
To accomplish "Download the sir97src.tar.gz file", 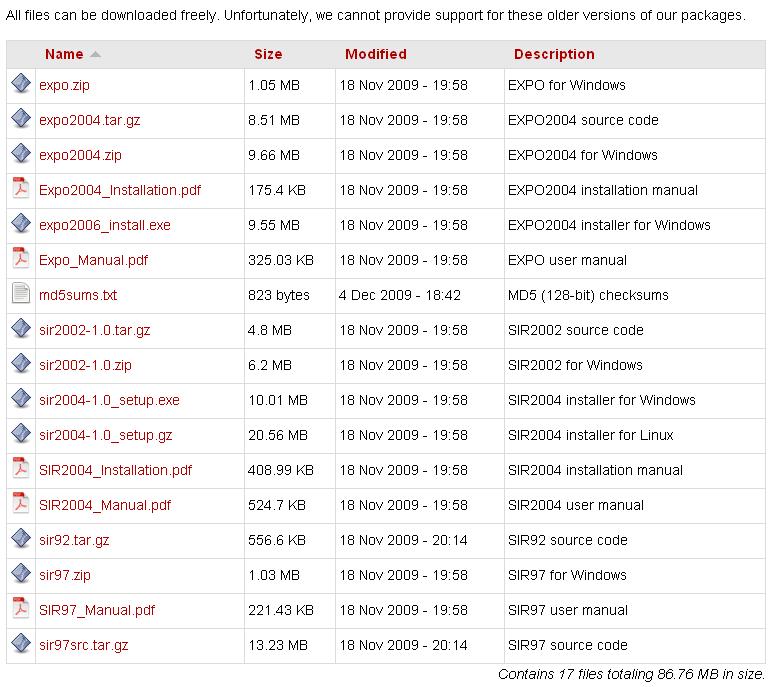I will pyautogui.click(x=83, y=645).
